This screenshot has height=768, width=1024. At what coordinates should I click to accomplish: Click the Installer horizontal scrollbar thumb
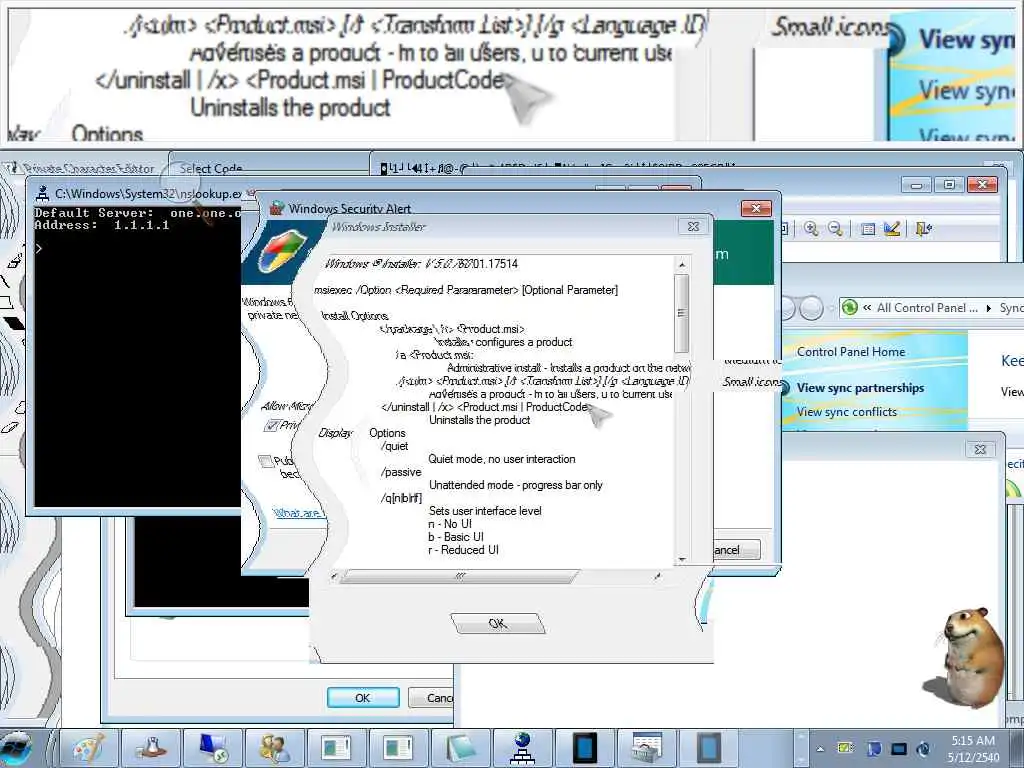460,576
